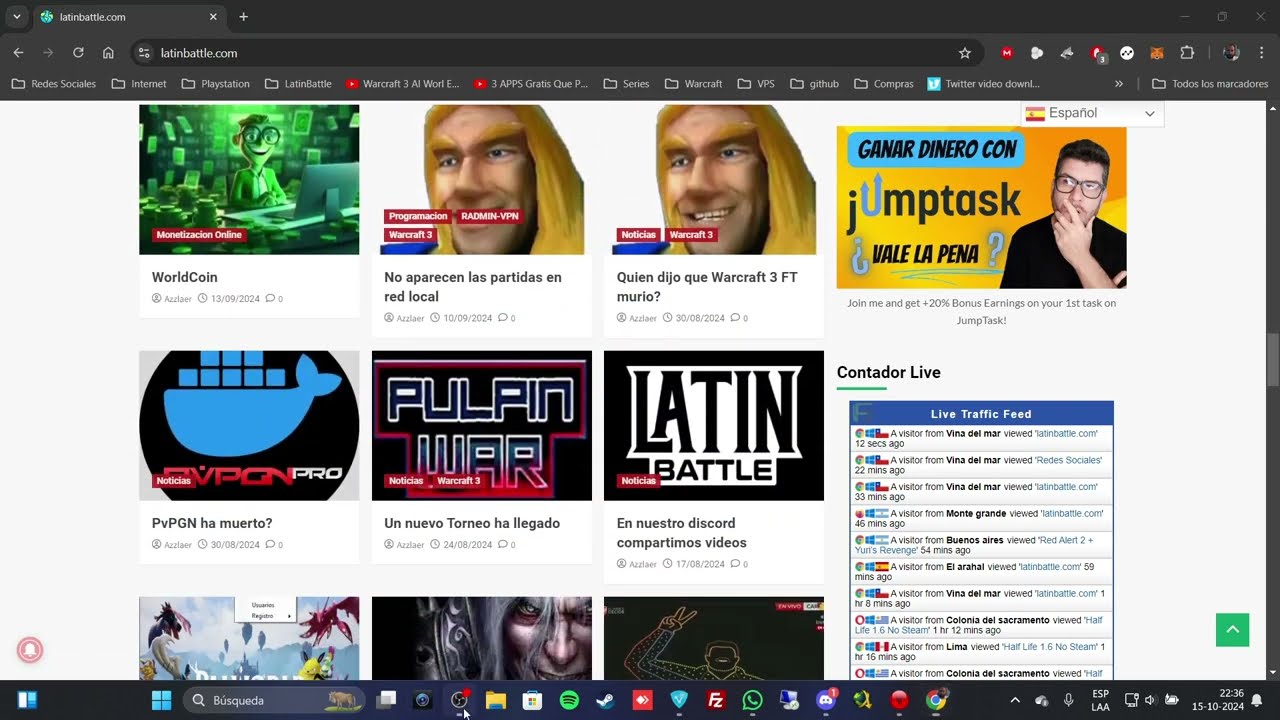Open the LatinBattle bookmark folder
The height and width of the screenshot is (720, 1280).
[x=298, y=84]
